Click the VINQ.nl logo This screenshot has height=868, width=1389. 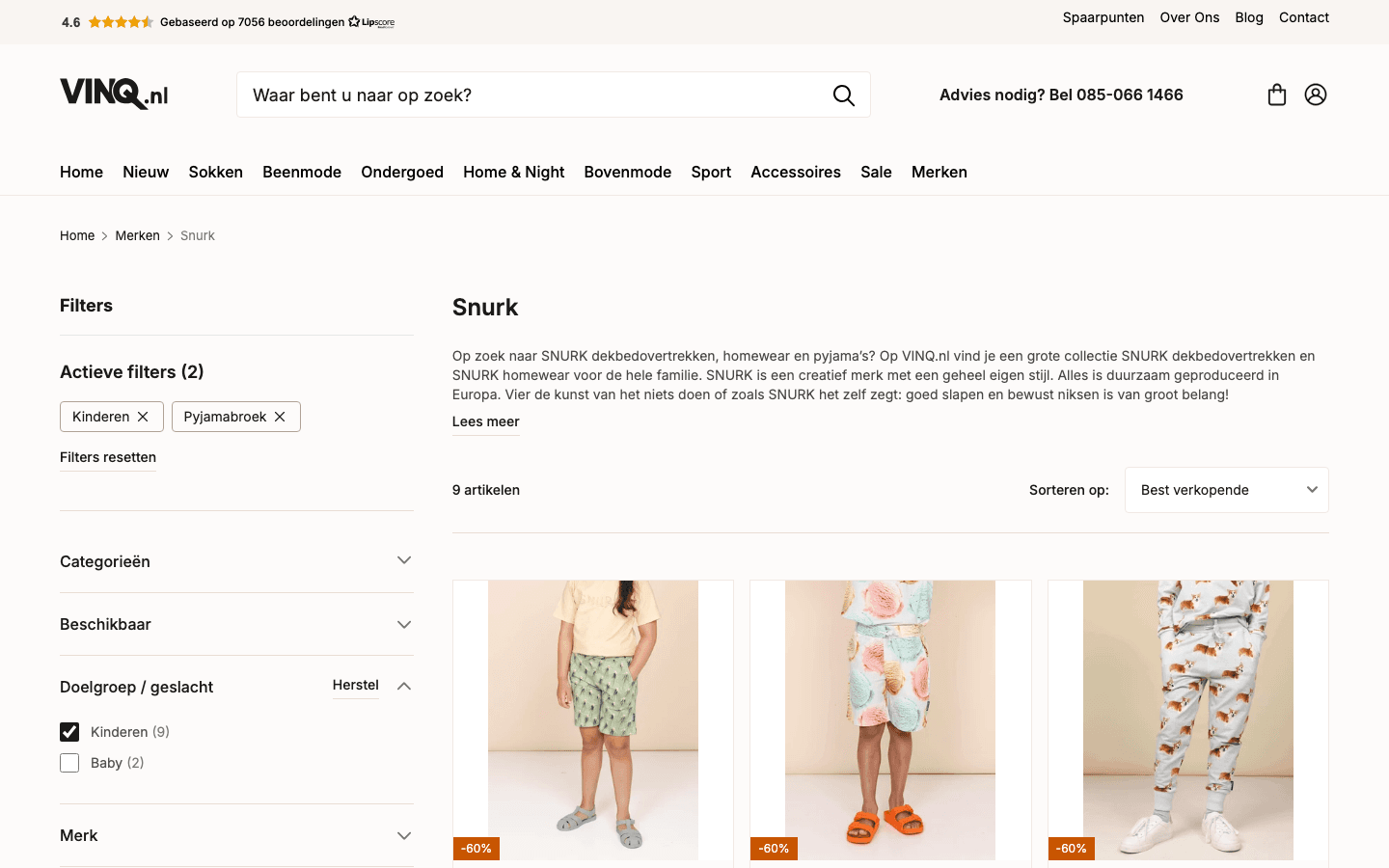(114, 94)
